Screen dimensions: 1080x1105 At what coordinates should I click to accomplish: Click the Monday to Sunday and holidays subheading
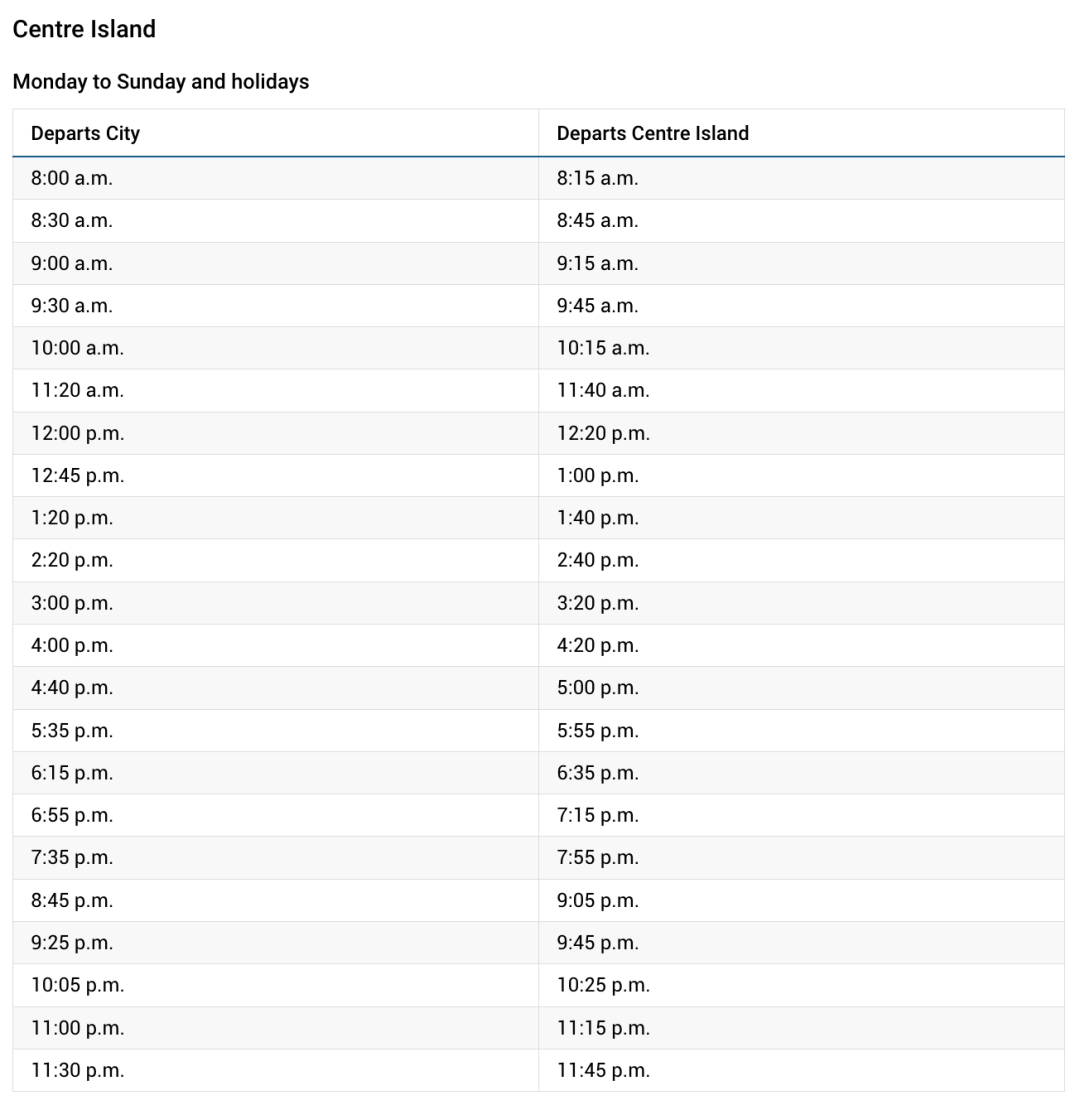(x=161, y=82)
